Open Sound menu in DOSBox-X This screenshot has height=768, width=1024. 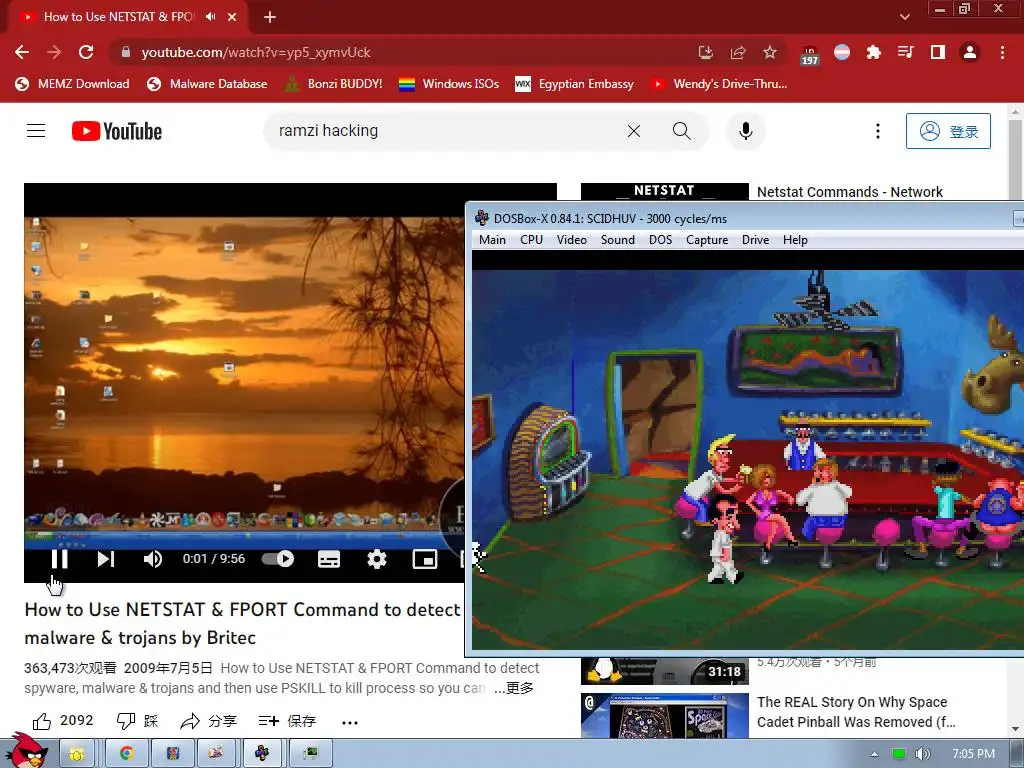pos(618,240)
